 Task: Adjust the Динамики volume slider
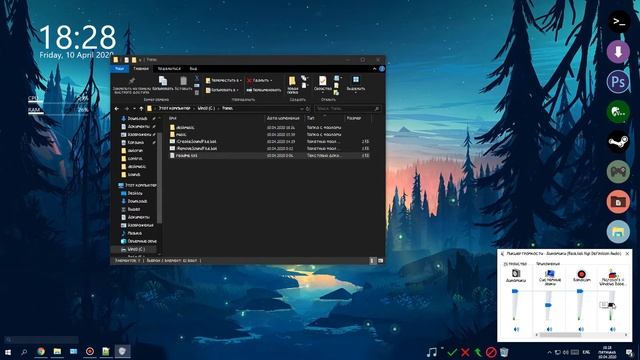tap(515, 291)
